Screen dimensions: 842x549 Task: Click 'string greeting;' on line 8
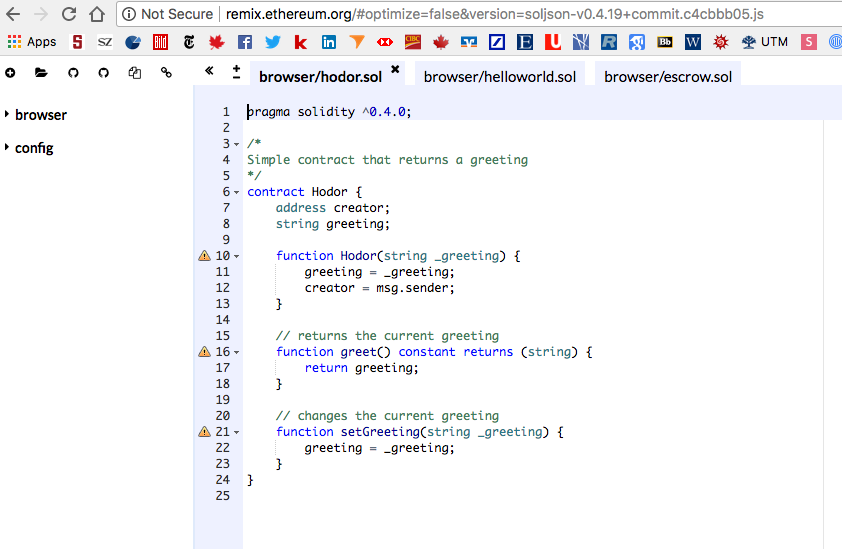click(x=333, y=224)
